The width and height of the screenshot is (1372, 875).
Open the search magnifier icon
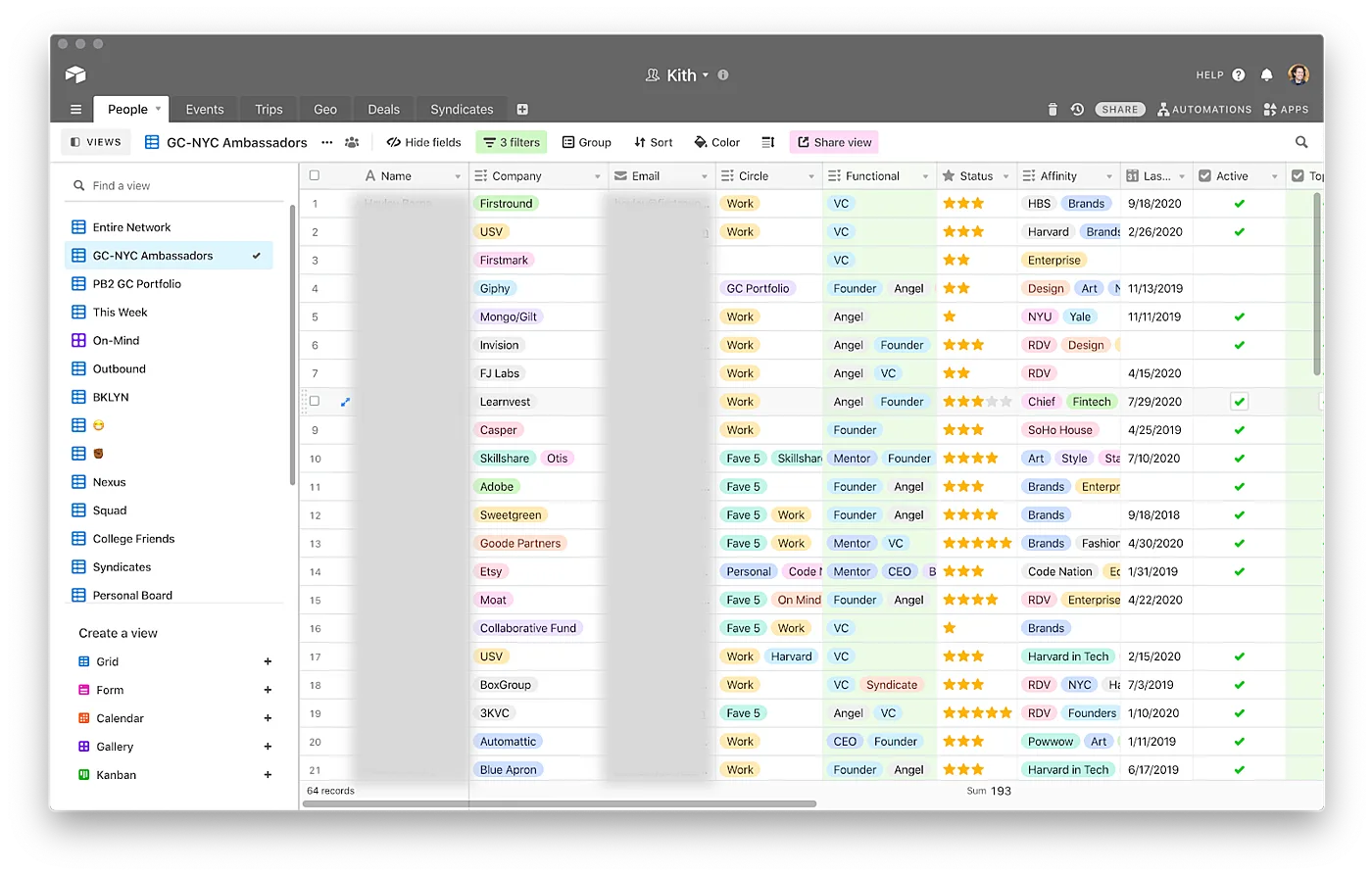1301,142
